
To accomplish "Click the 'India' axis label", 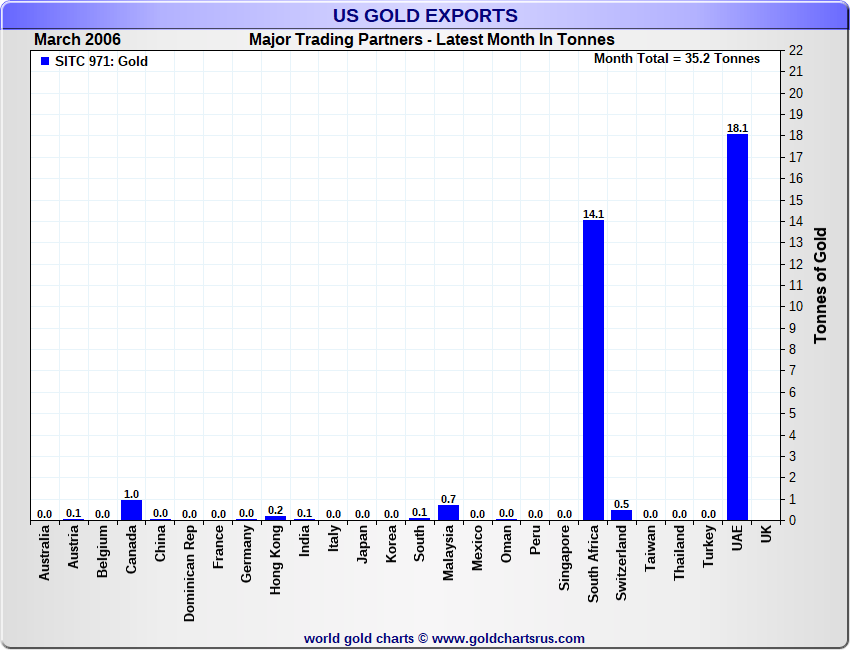I will coord(304,540).
